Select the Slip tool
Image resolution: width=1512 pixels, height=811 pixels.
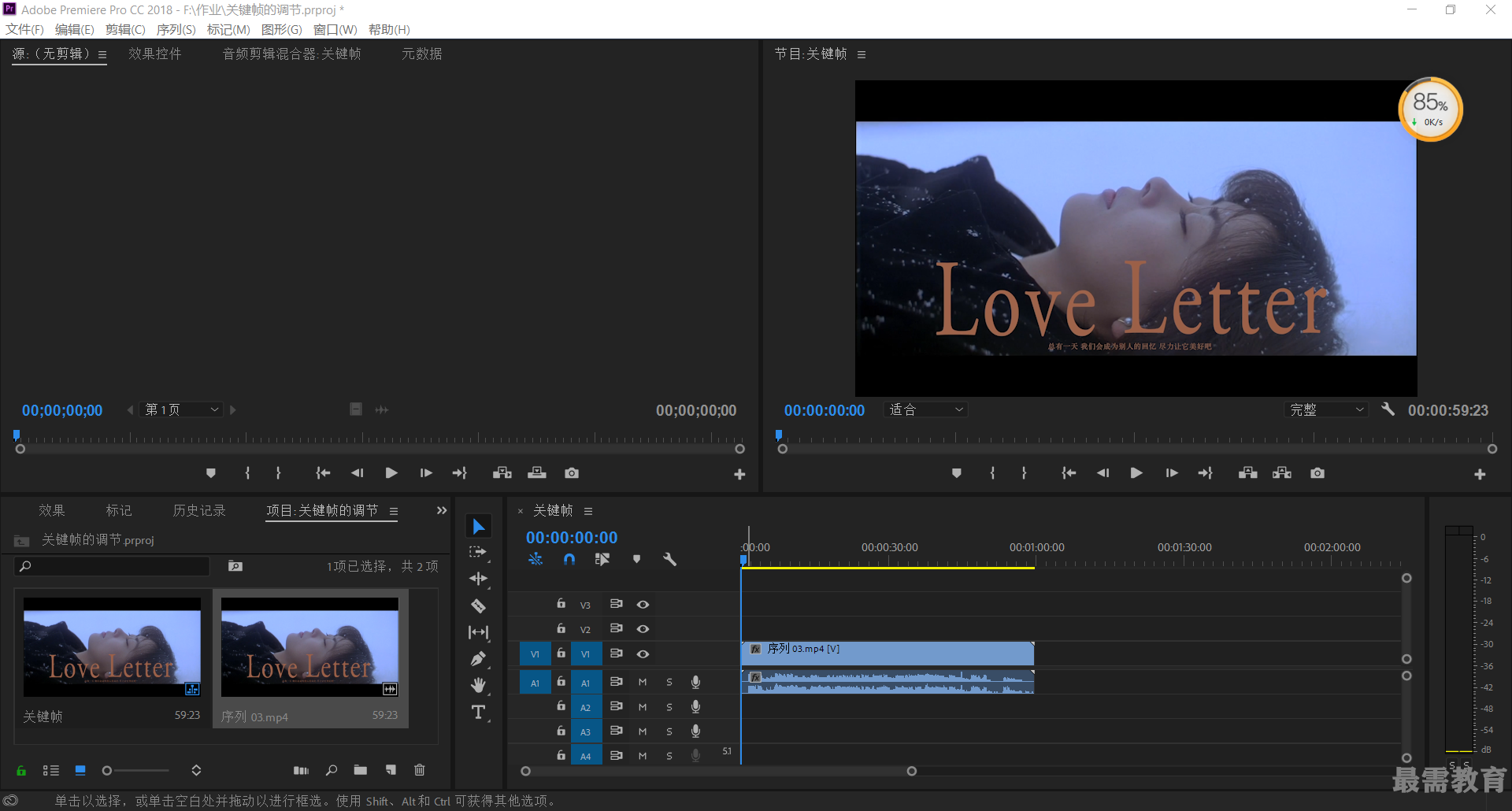point(478,632)
